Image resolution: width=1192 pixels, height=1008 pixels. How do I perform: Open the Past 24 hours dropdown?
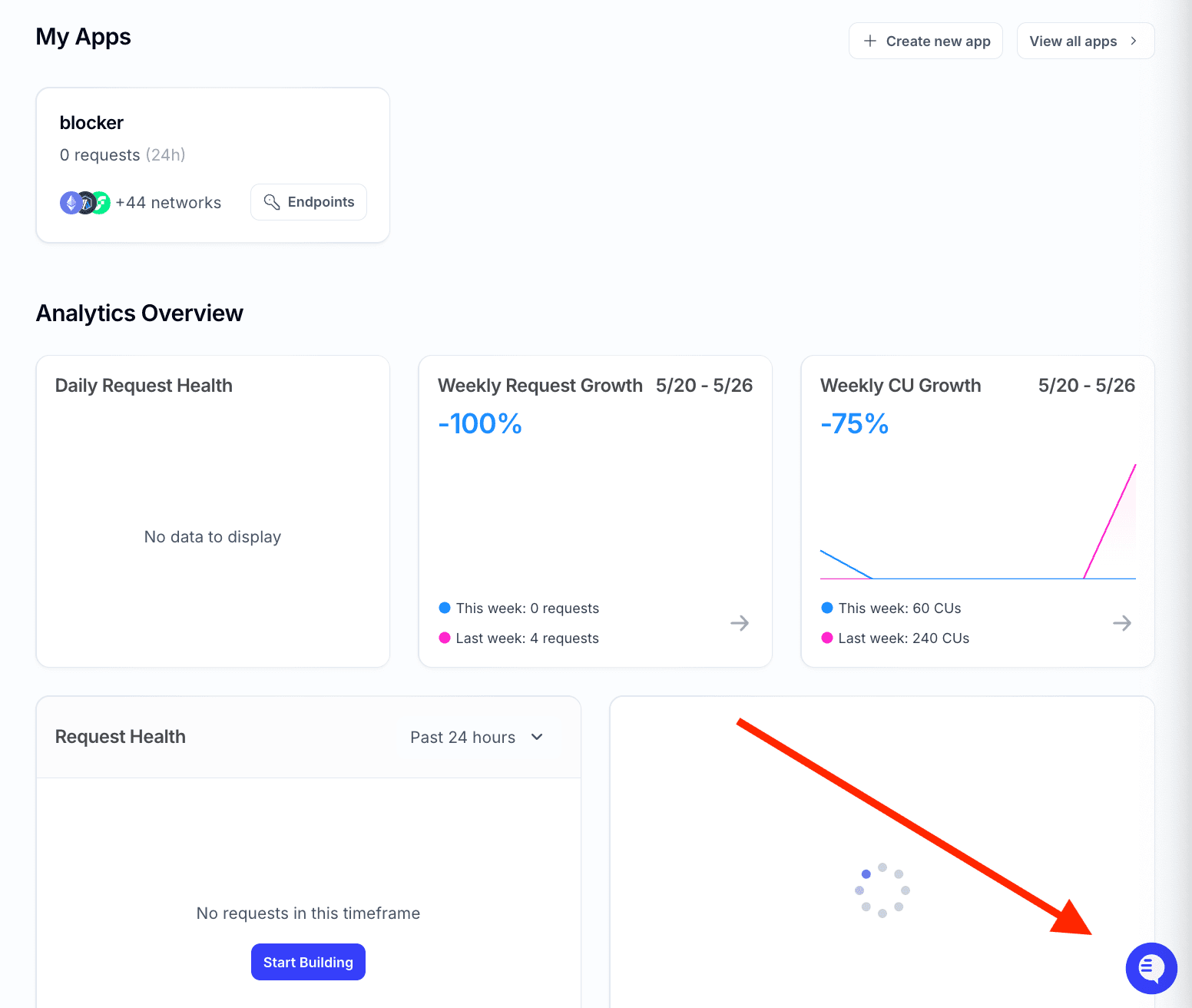point(476,737)
